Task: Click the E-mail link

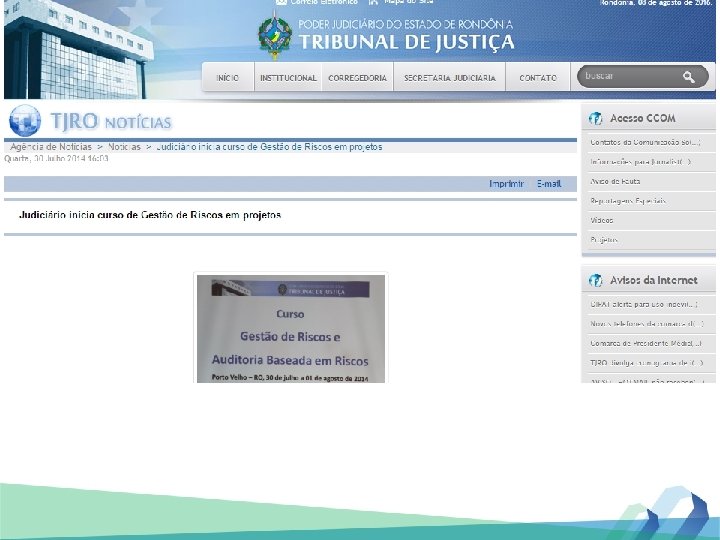Action: click(549, 184)
